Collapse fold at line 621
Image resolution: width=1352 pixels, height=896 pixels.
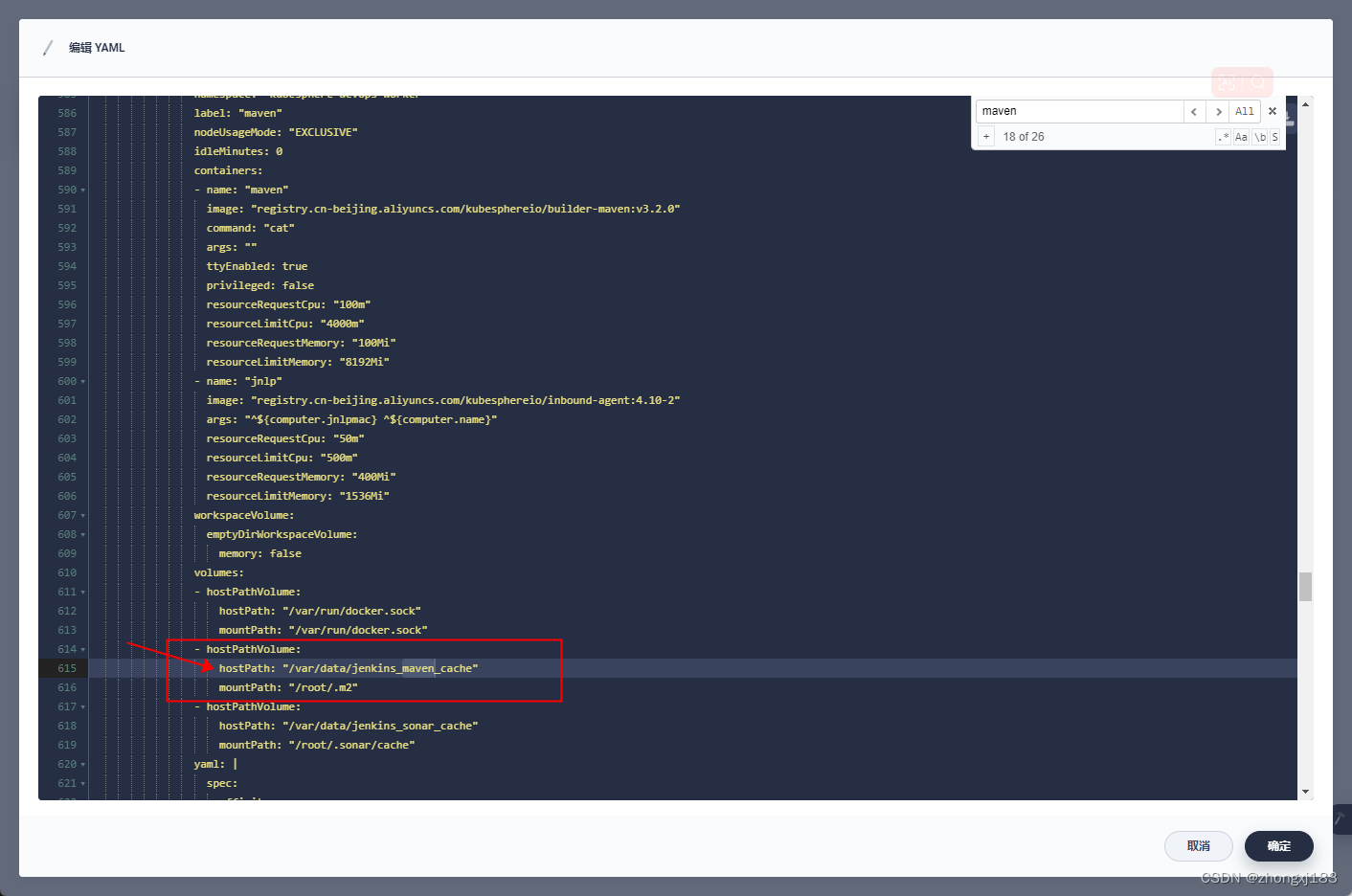click(x=83, y=783)
